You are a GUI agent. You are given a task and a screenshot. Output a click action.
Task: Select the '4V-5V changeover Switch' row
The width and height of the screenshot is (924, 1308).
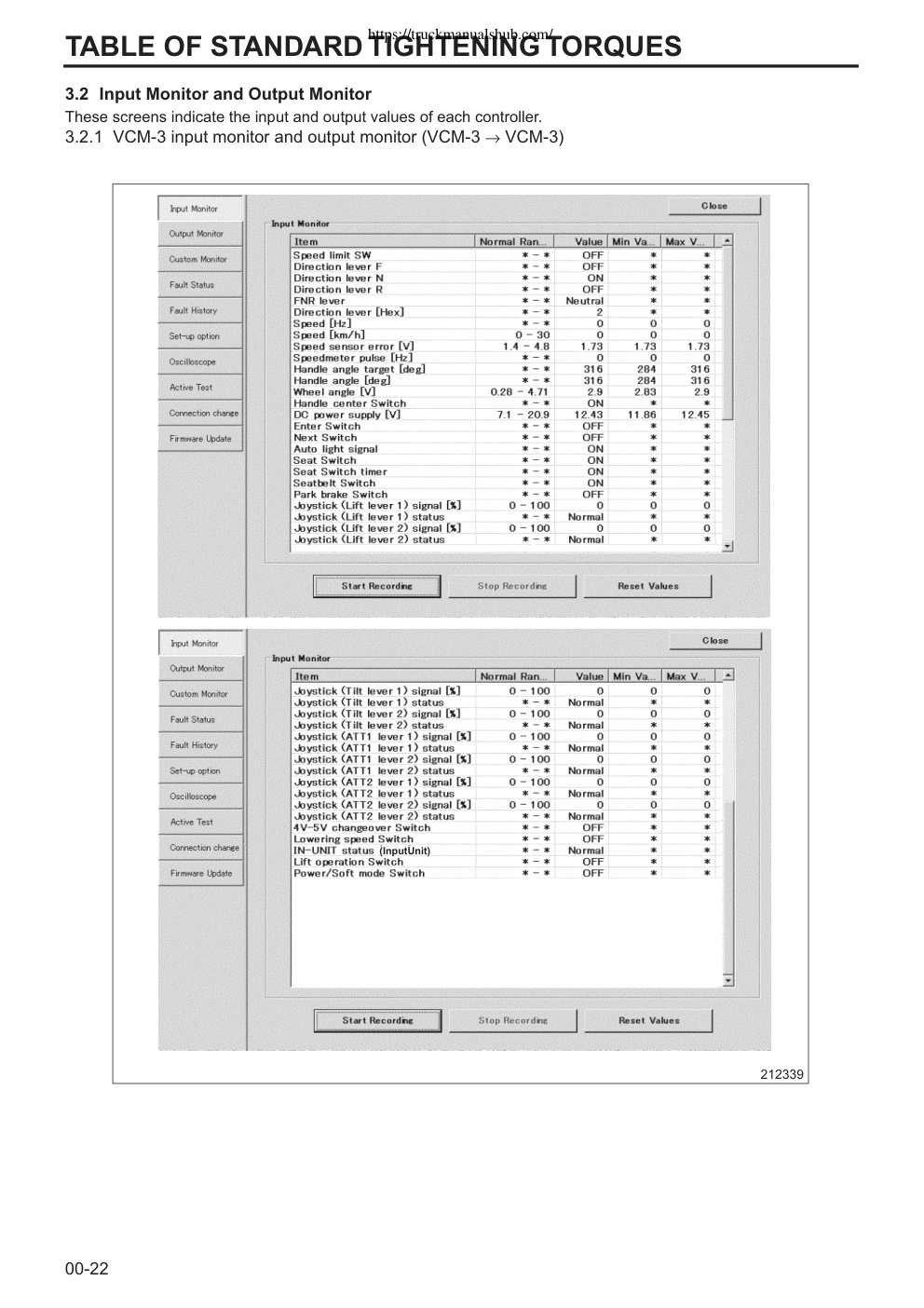pos(506,827)
